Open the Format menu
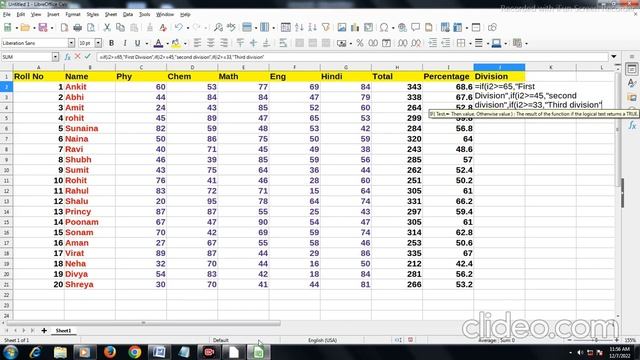Screen dimensions: 640x360 click(73, 14)
